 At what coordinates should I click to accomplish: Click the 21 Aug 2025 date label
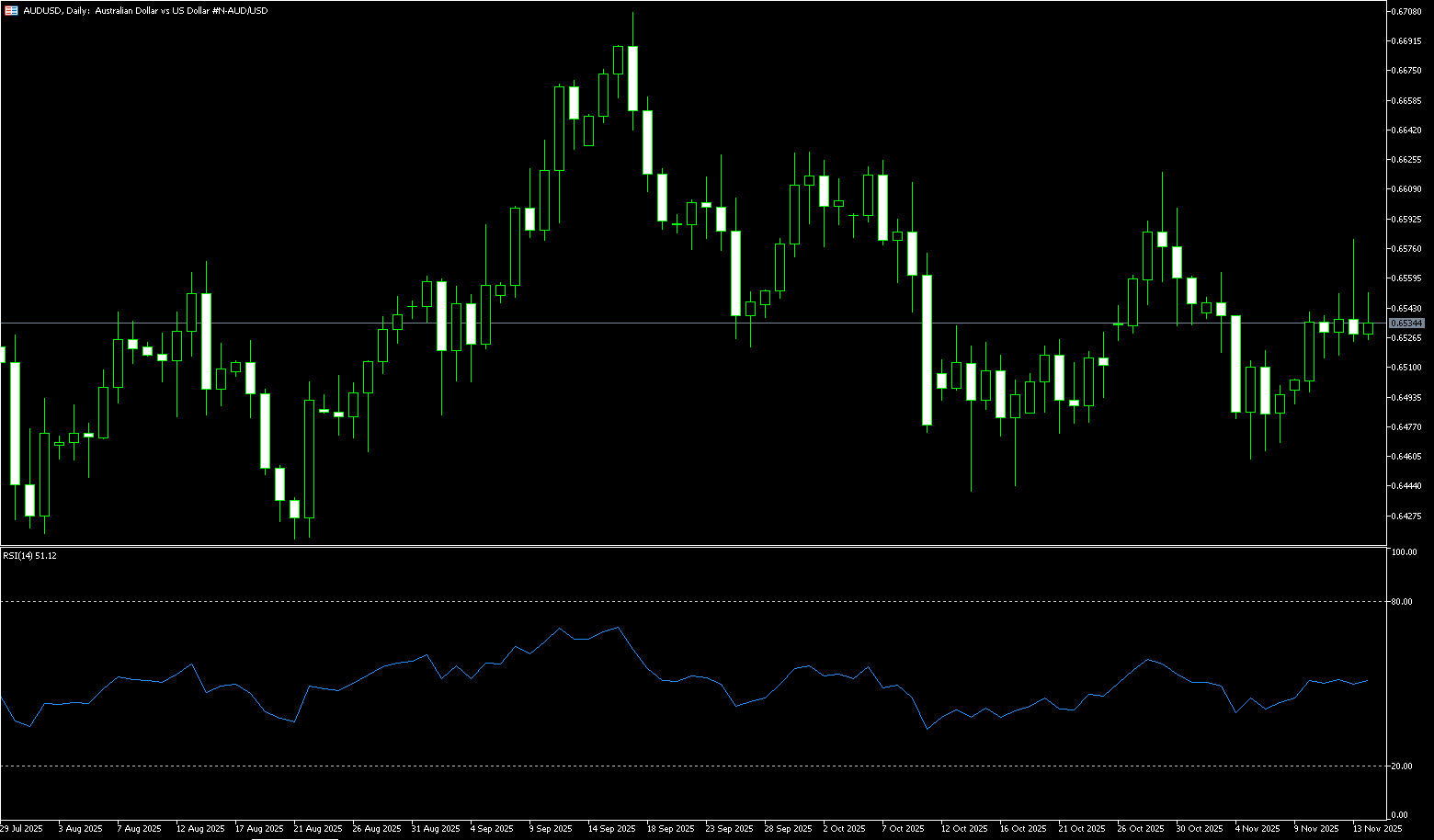pyautogui.click(x=317, y=829)
